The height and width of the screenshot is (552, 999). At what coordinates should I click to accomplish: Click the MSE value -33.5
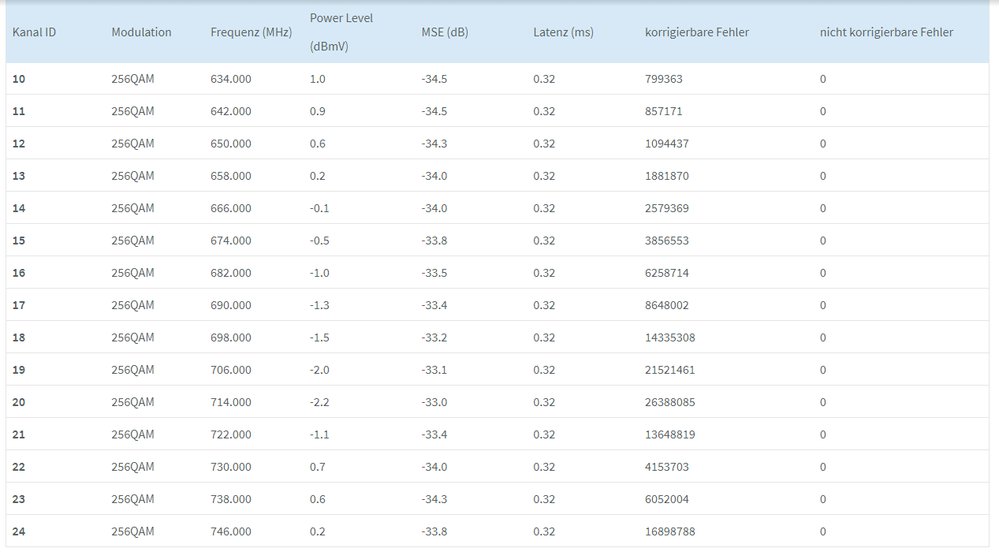click(x=434, y=273)
